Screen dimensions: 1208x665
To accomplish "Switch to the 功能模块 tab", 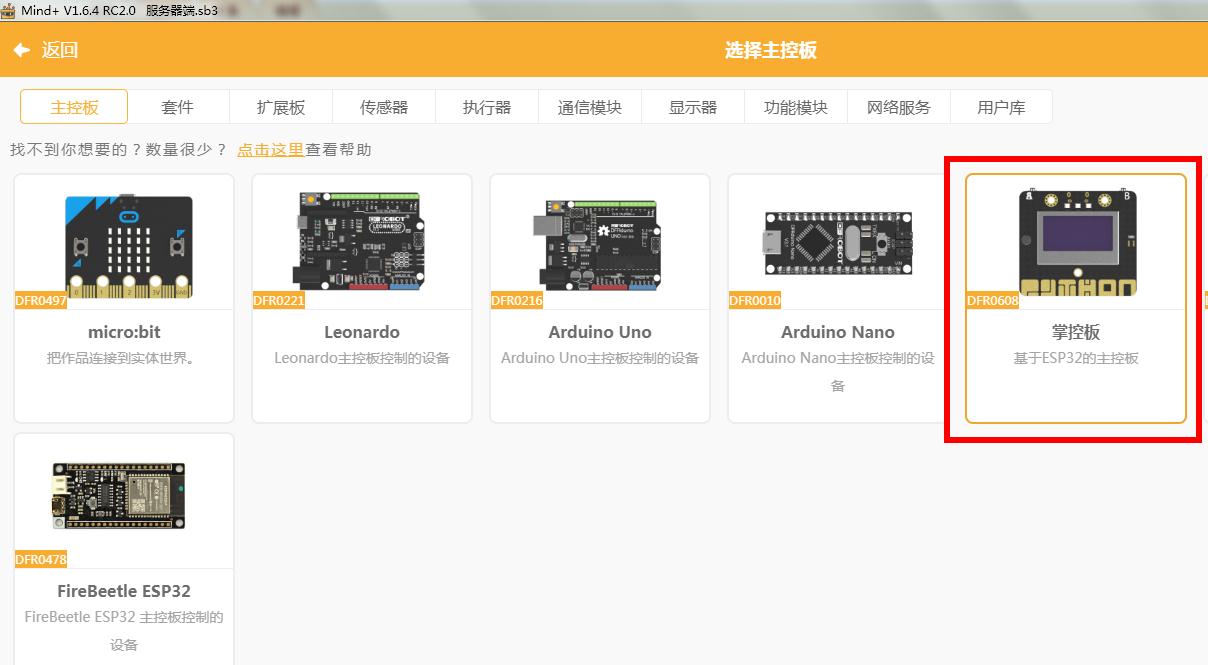I will point(796,107).
